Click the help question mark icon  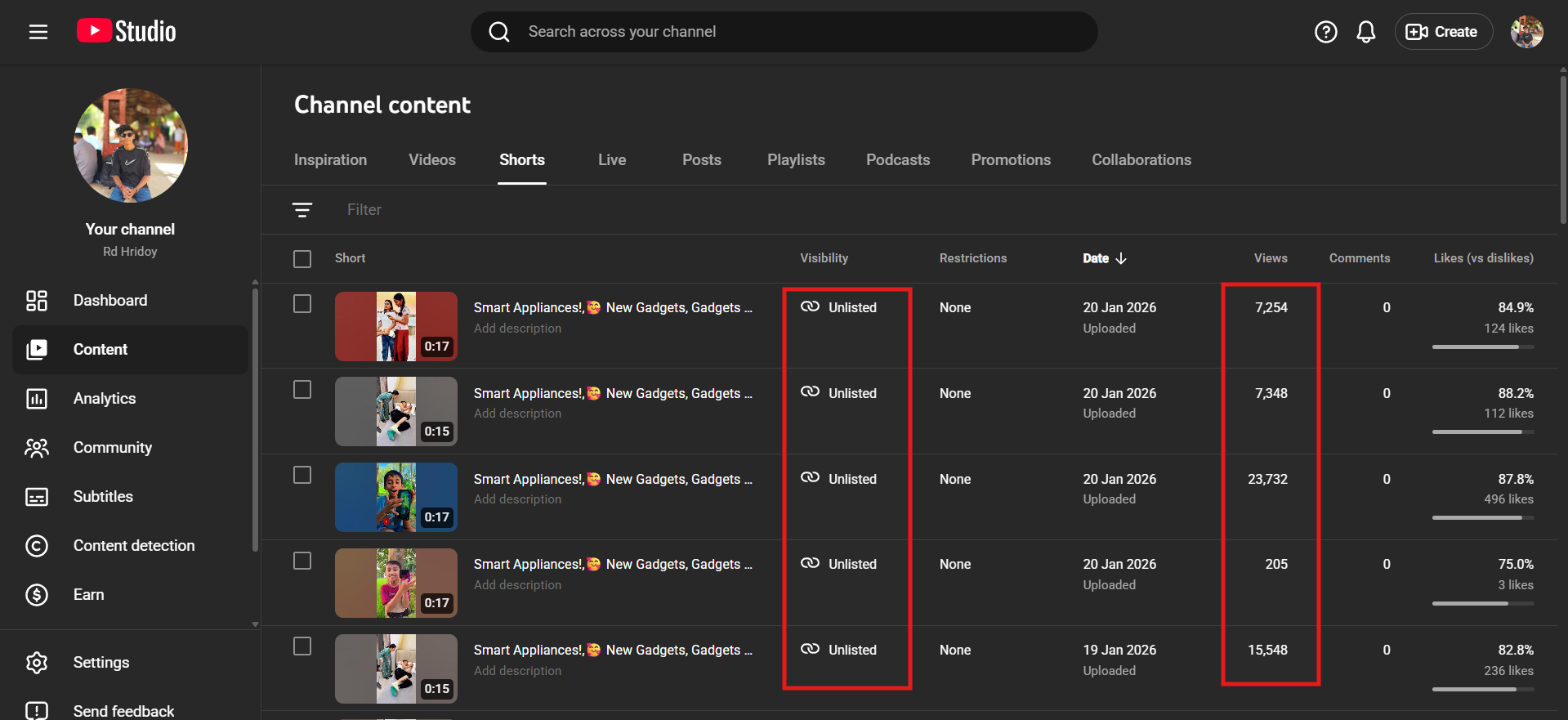[1325, 32]
